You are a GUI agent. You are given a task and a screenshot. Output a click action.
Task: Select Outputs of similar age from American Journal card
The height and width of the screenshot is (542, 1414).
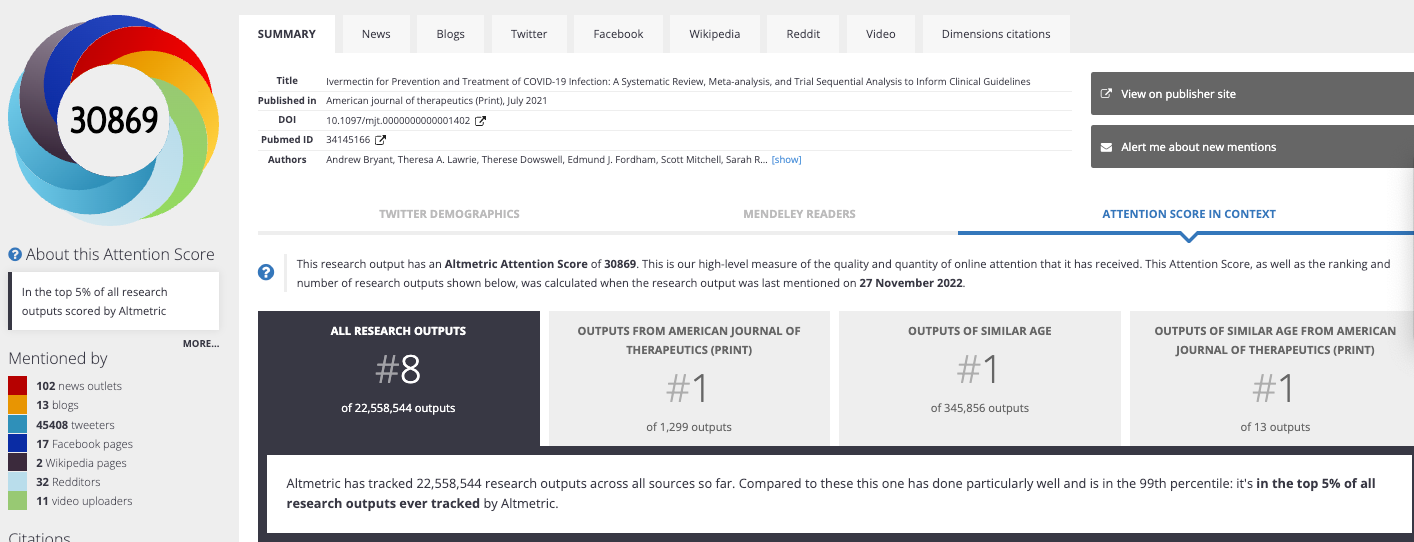(x=1271, y=378)
